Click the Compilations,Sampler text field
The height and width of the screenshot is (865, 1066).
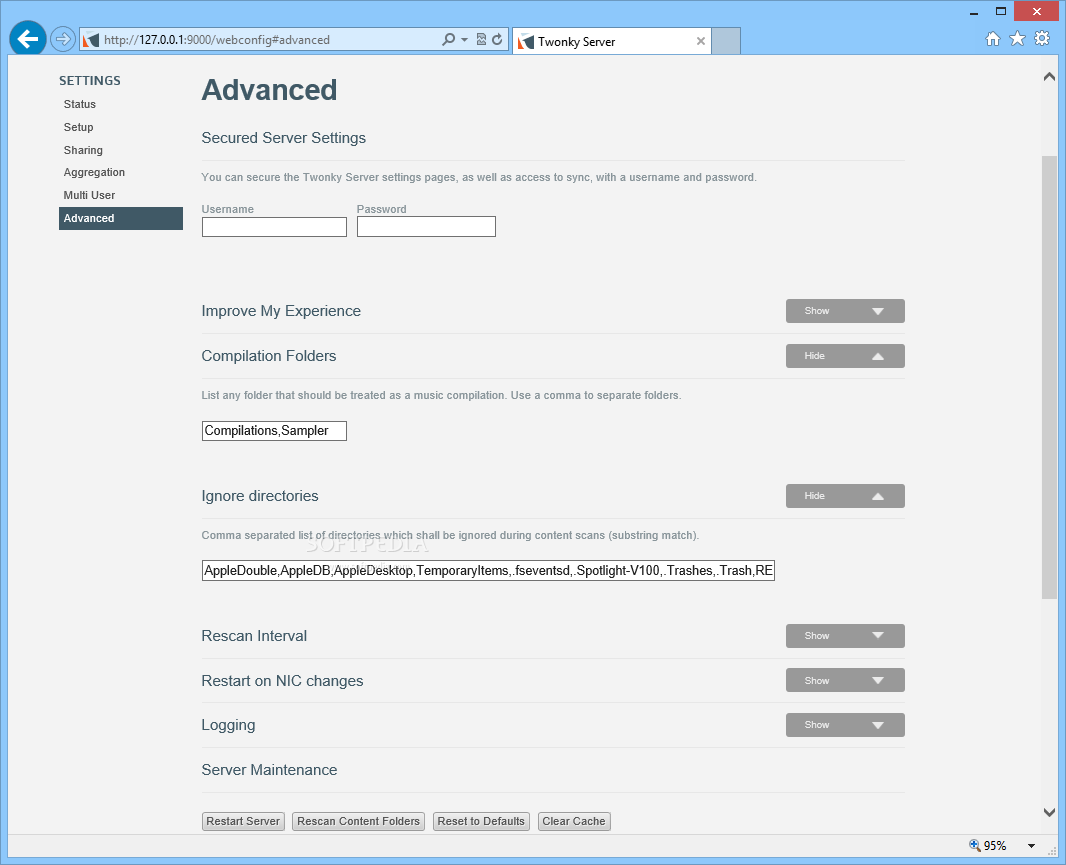(x=274, y=430)
